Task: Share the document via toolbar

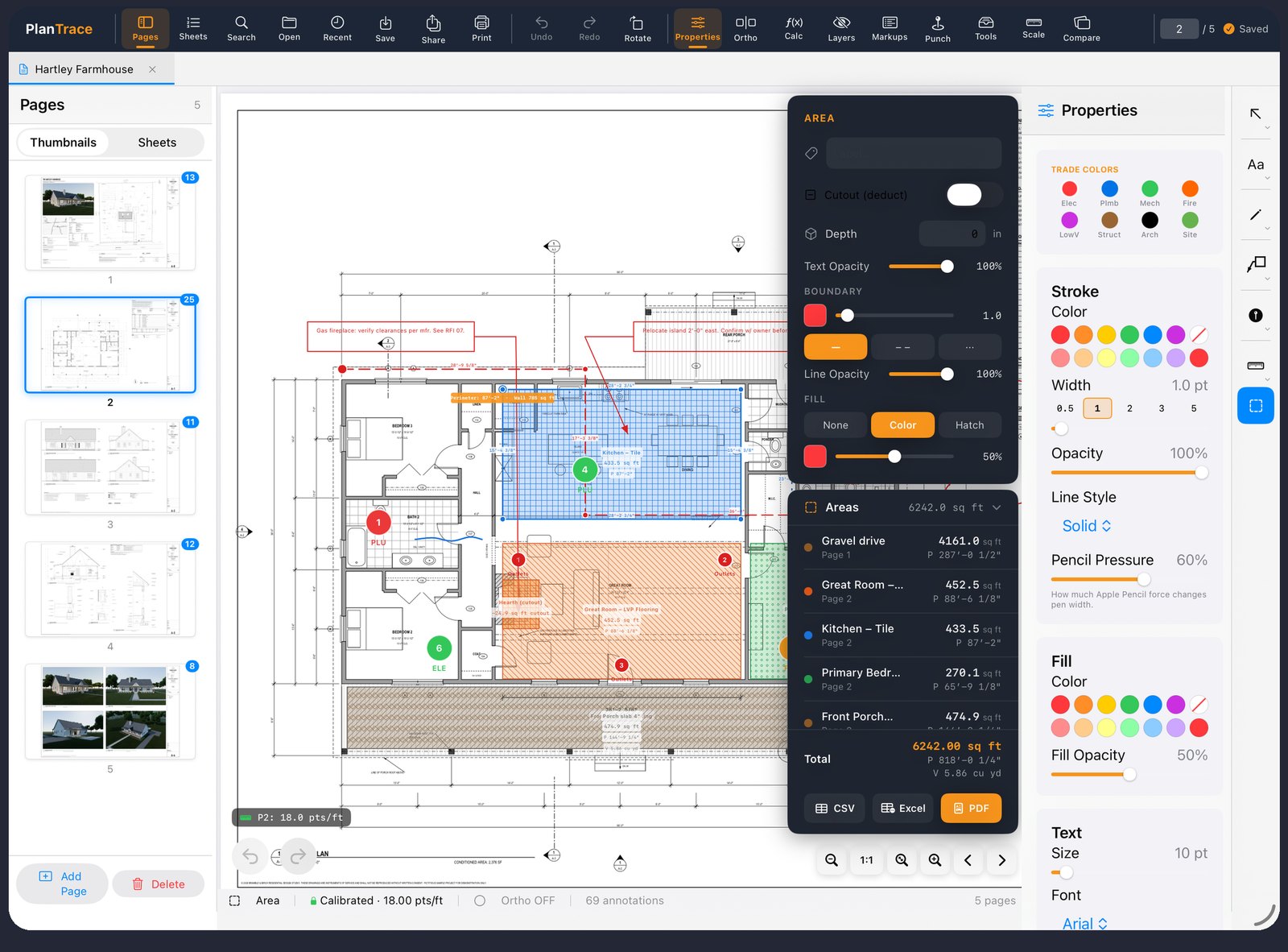Action: [x=433, y=28]
